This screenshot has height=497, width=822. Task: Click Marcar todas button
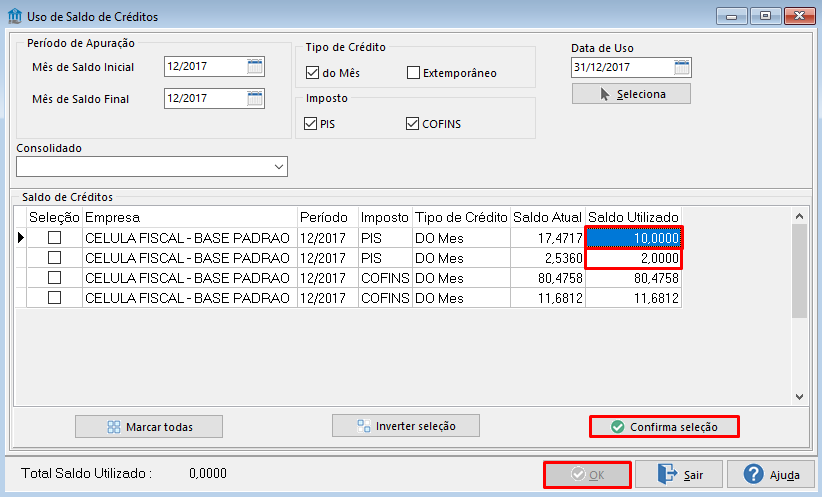tap(149, 427)
